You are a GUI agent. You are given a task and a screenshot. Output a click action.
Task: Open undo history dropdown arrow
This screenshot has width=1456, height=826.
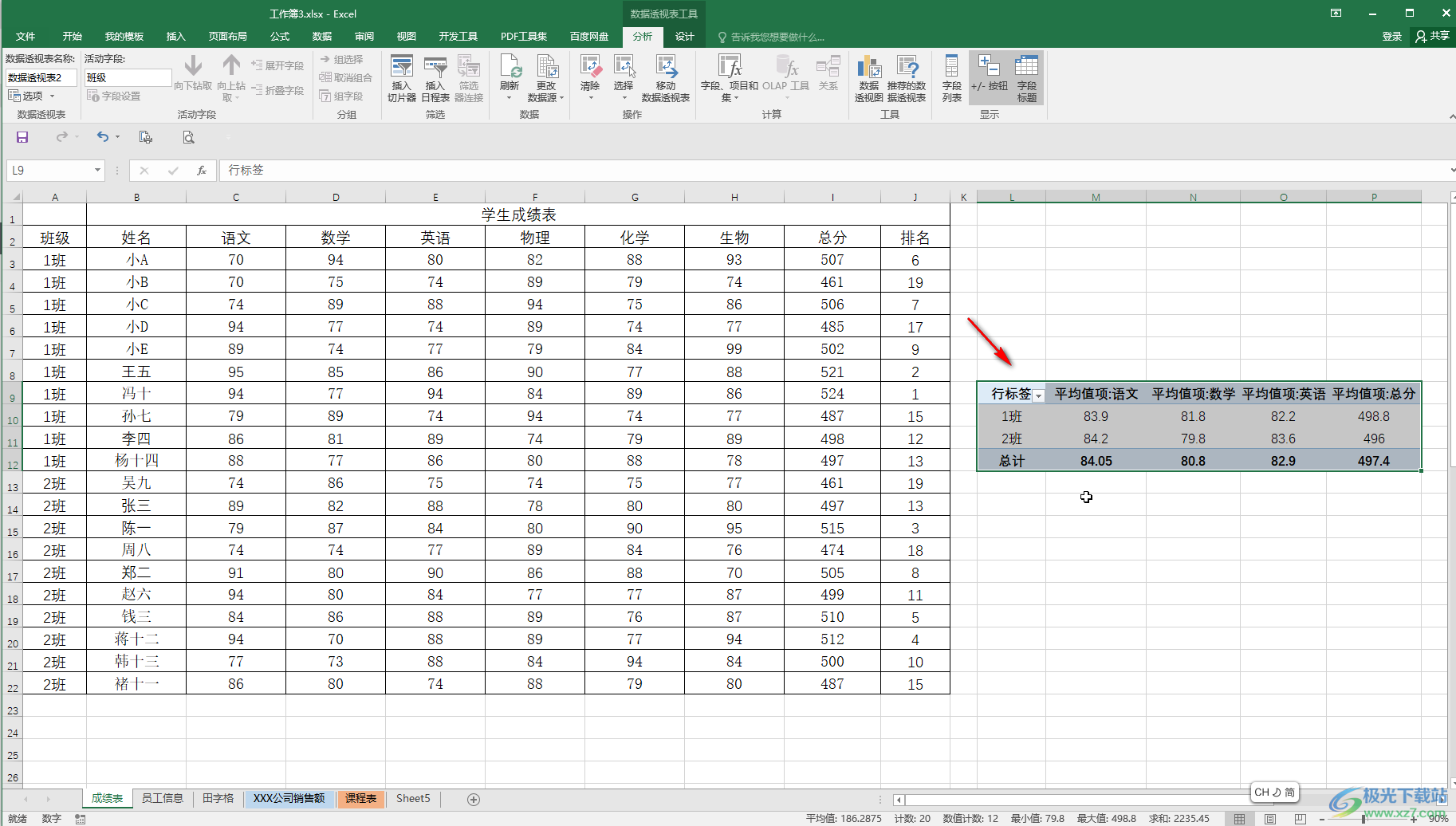point(118,137)
